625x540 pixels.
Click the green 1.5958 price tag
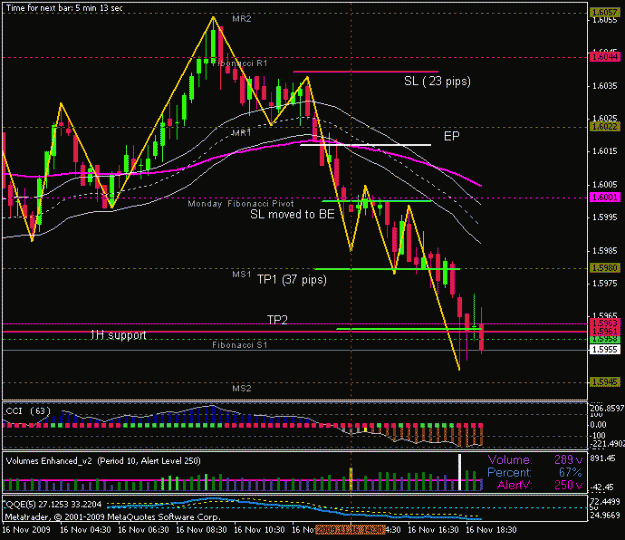(605, 340)
